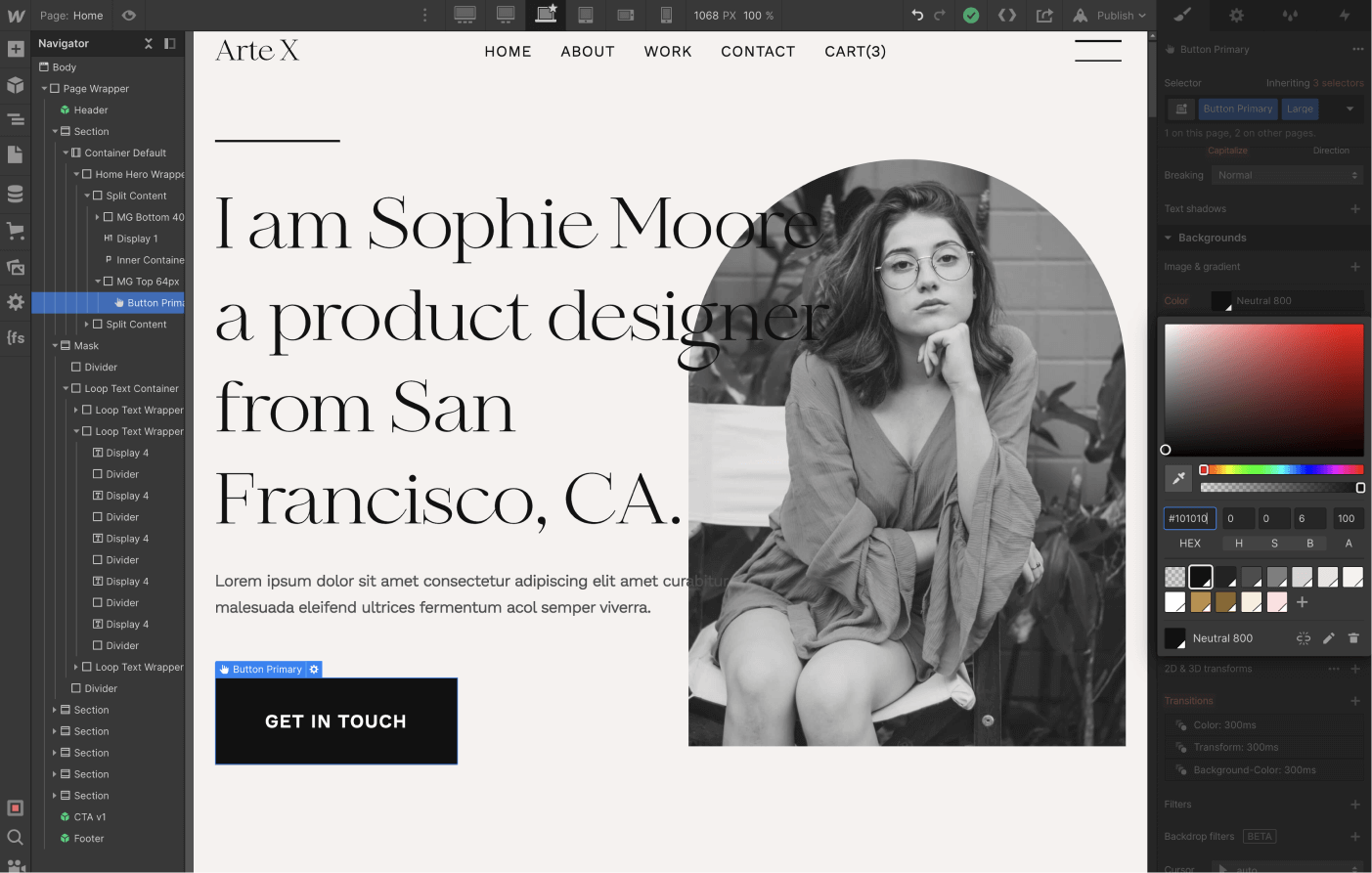Open the Element Settings panel tab
Image resolution: width=1372 pixels, height=873 pixels.
1235,15
